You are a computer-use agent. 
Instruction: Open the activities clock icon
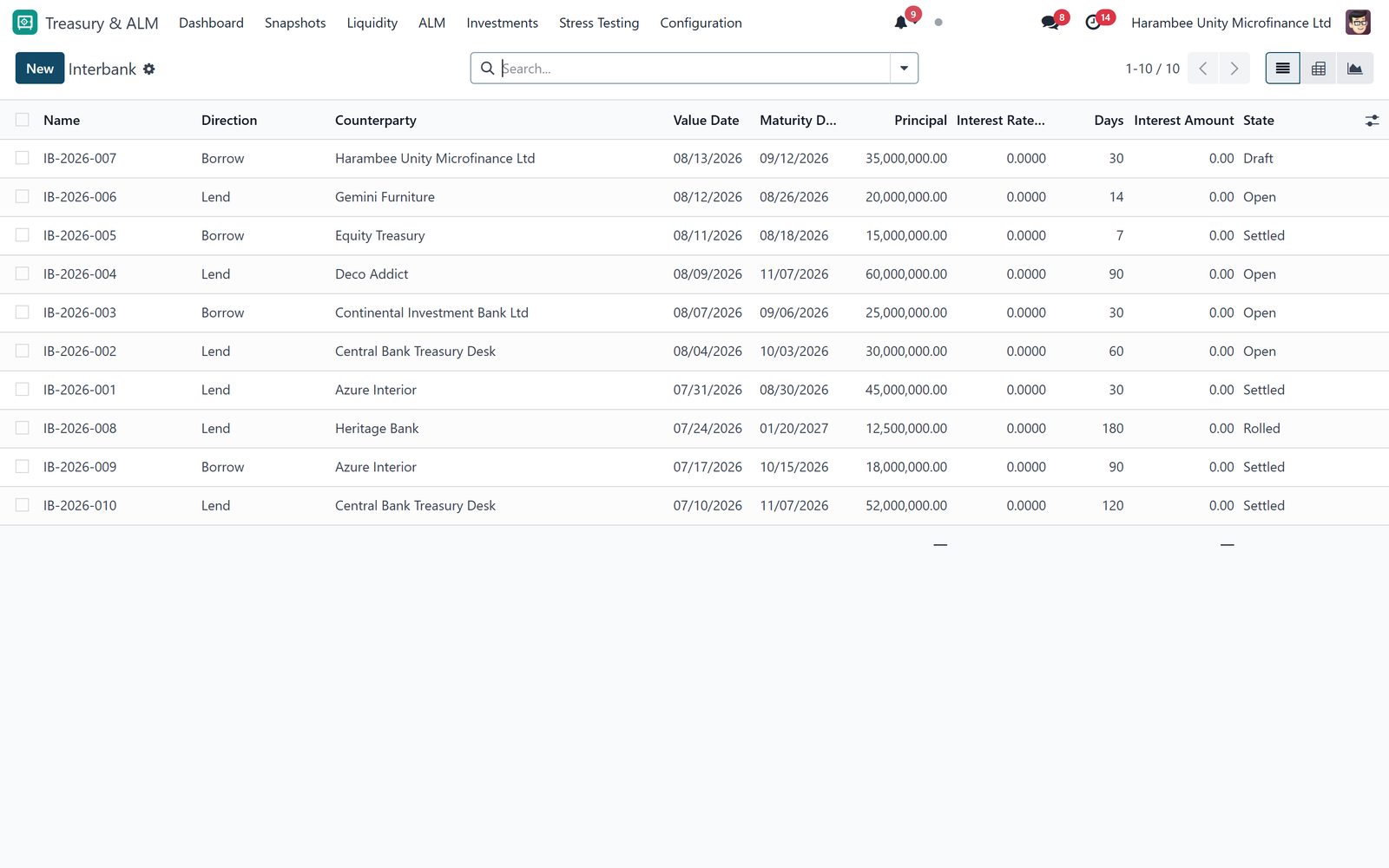1093,23
